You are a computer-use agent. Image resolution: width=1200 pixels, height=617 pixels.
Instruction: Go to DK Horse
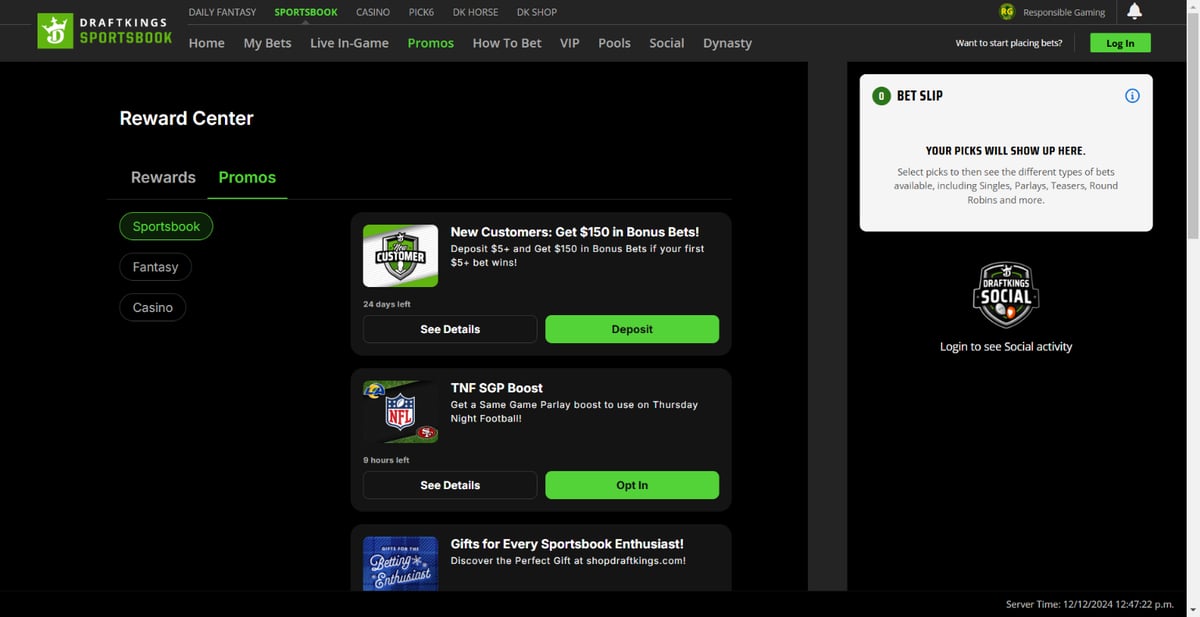[475, 12]
